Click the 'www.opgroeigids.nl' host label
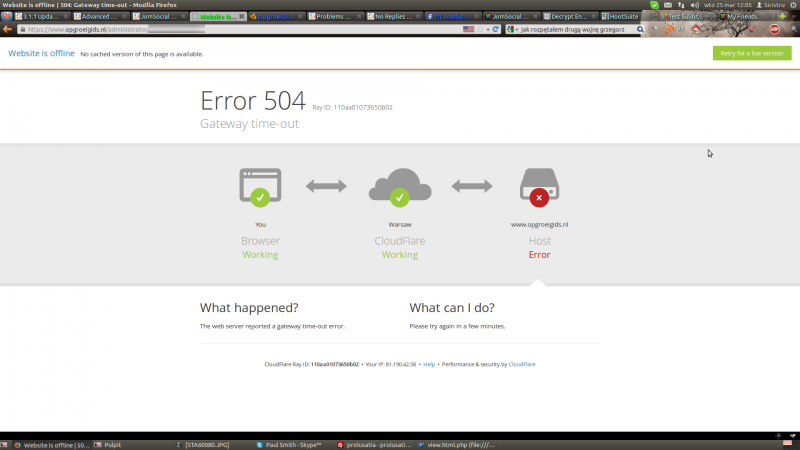This screenshot has height=450, width=800. click(539, 224)
